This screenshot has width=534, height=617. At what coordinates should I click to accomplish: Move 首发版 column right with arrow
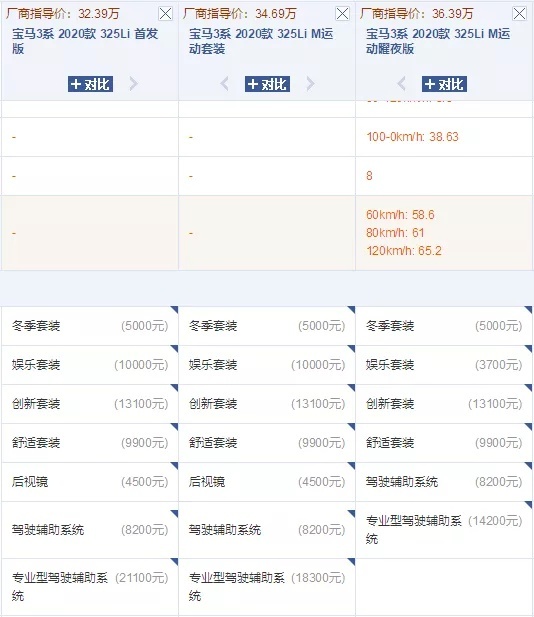click(133, 84)
